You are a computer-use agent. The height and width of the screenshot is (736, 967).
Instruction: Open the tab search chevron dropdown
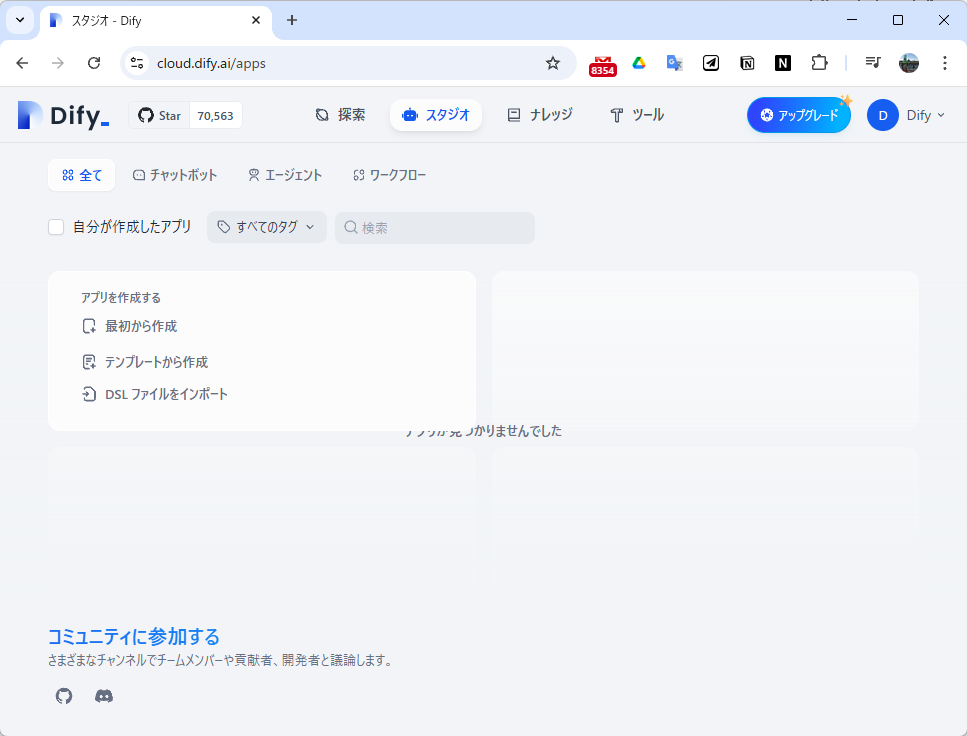coord(20,20)
